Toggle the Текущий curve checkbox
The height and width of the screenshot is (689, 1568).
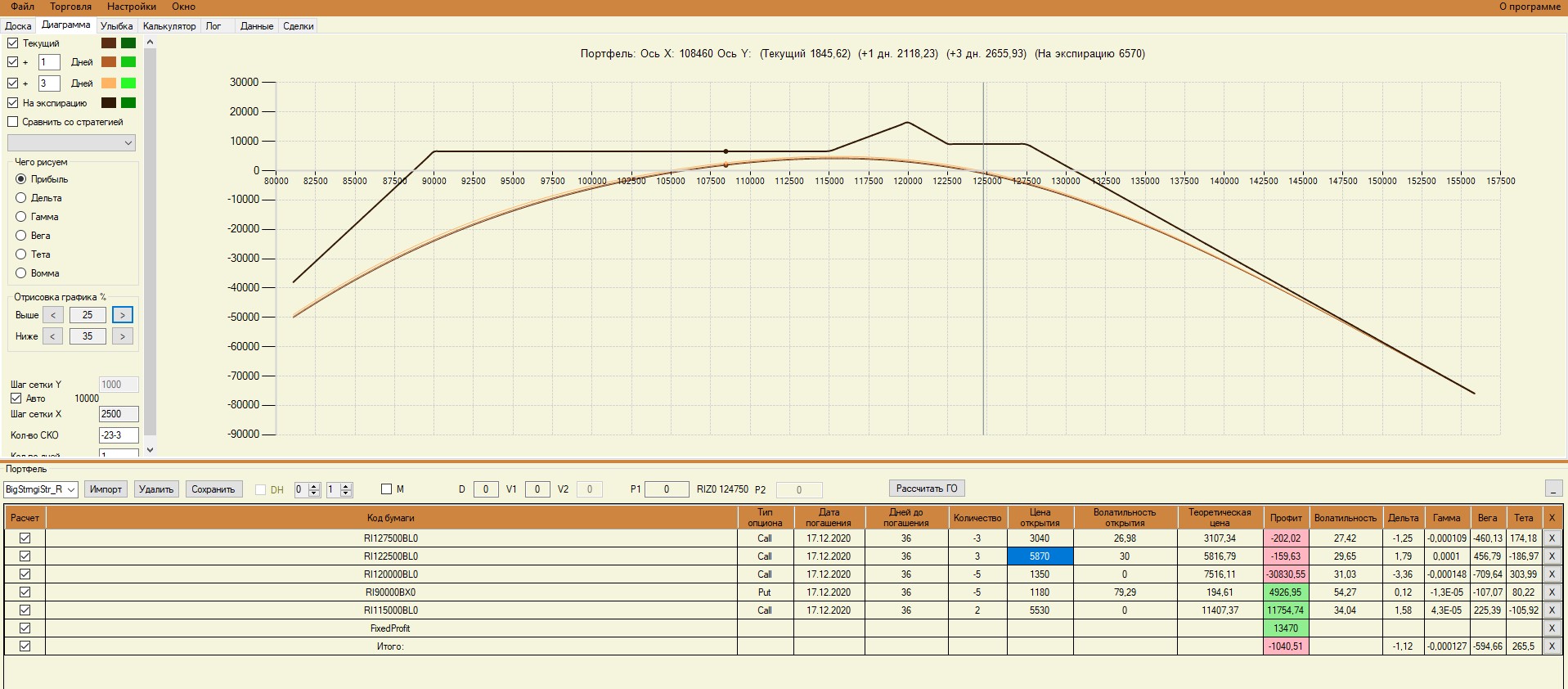[x=12, y=43]
